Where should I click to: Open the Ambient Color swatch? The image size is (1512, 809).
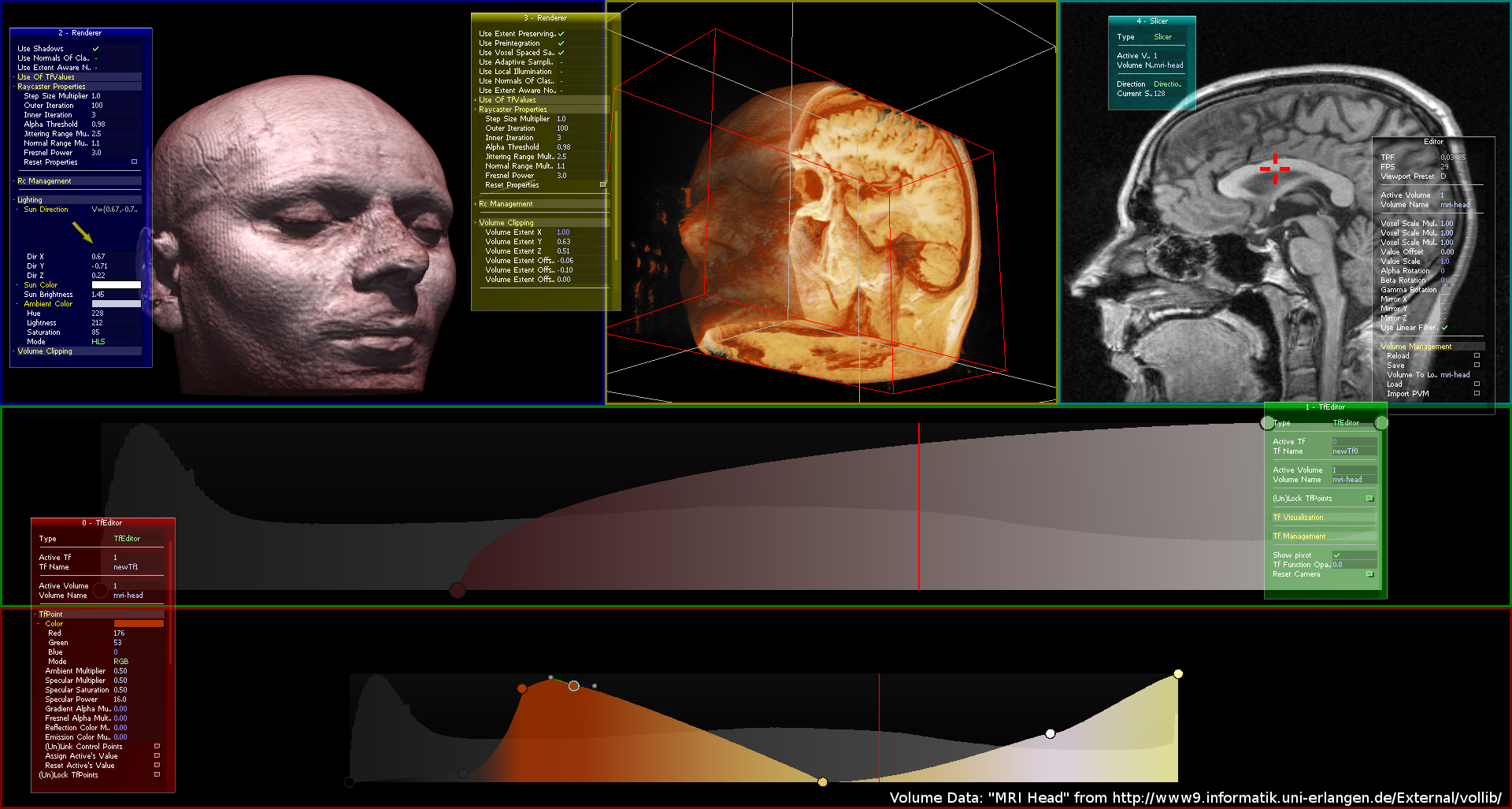(x=116, y=304)
